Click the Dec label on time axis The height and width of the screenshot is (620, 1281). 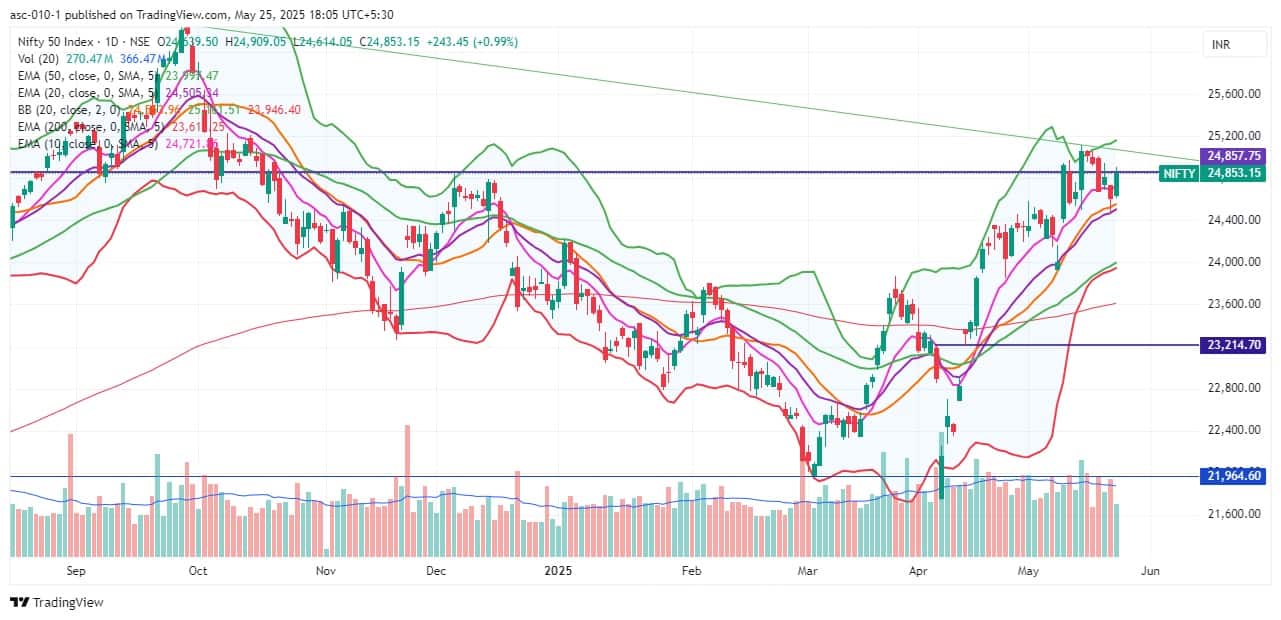(x=435, y=571)
